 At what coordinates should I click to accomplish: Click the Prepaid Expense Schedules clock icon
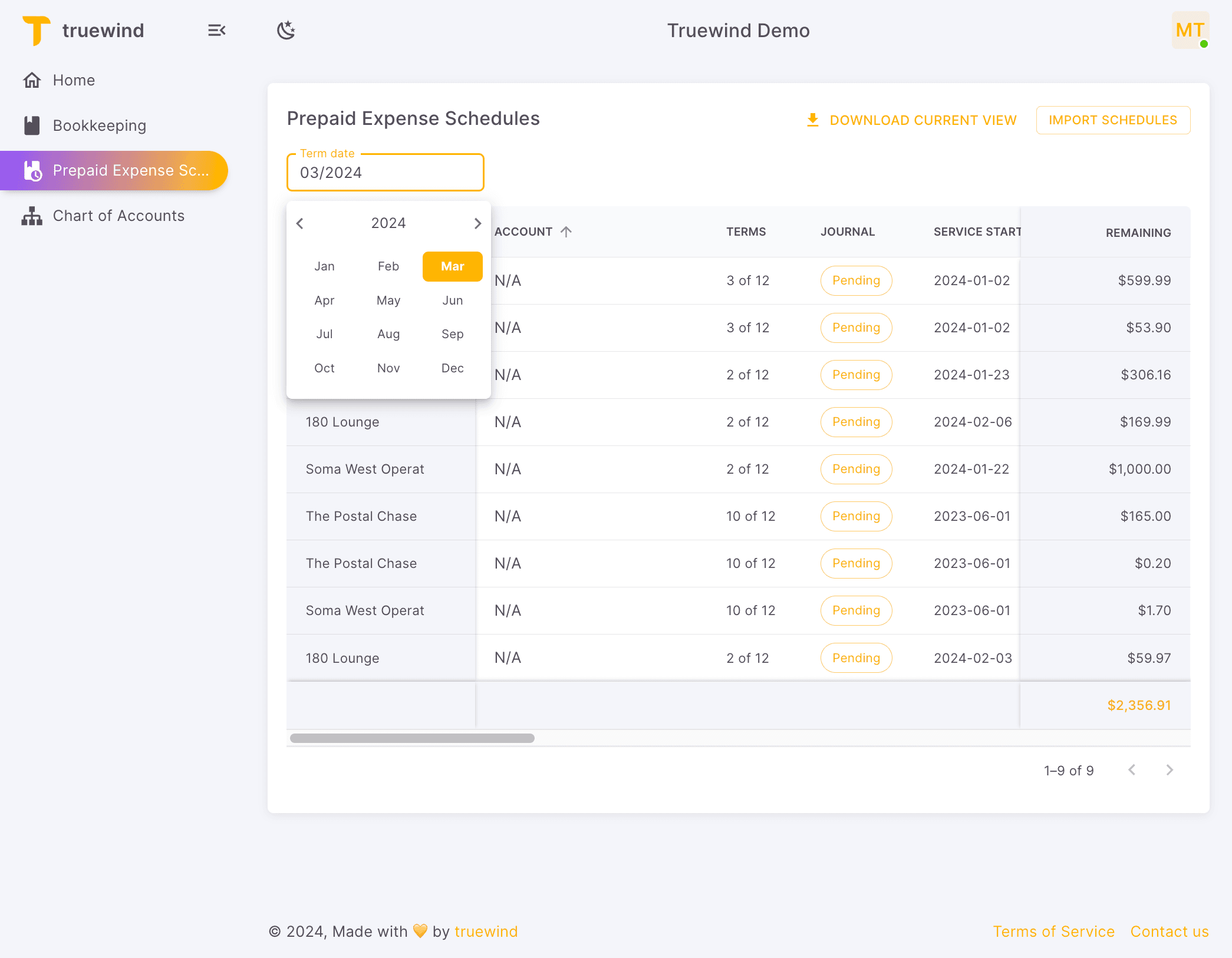[32, 171]
